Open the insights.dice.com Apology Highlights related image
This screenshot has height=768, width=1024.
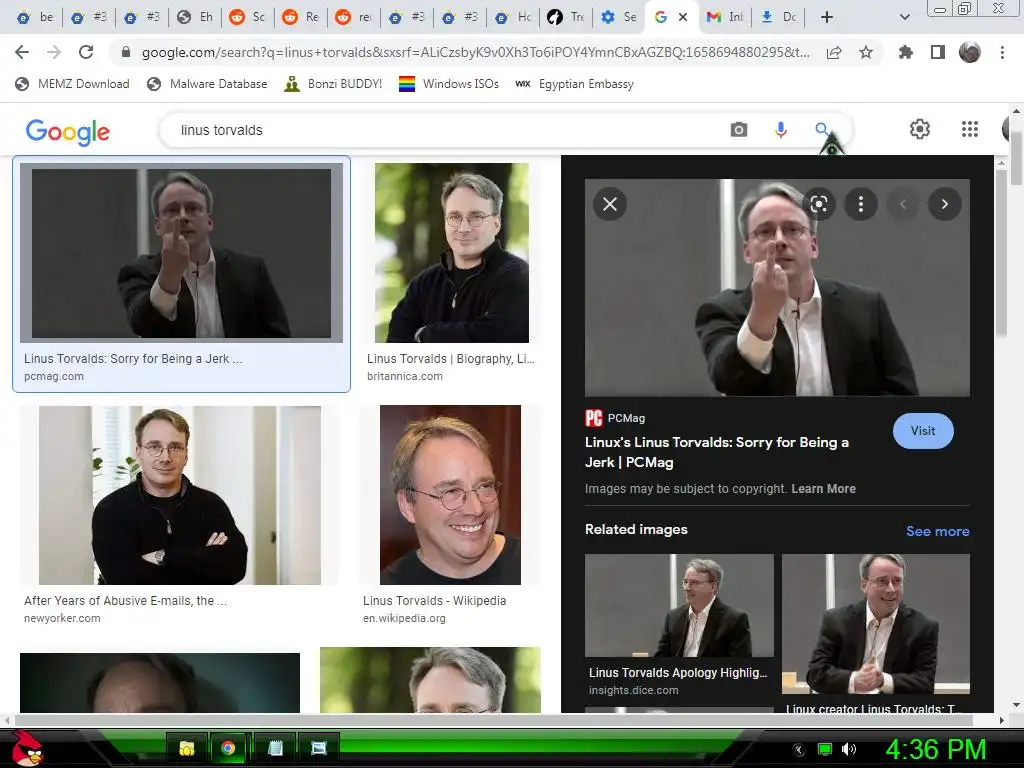pyautogui.click(x=679, y=605)
